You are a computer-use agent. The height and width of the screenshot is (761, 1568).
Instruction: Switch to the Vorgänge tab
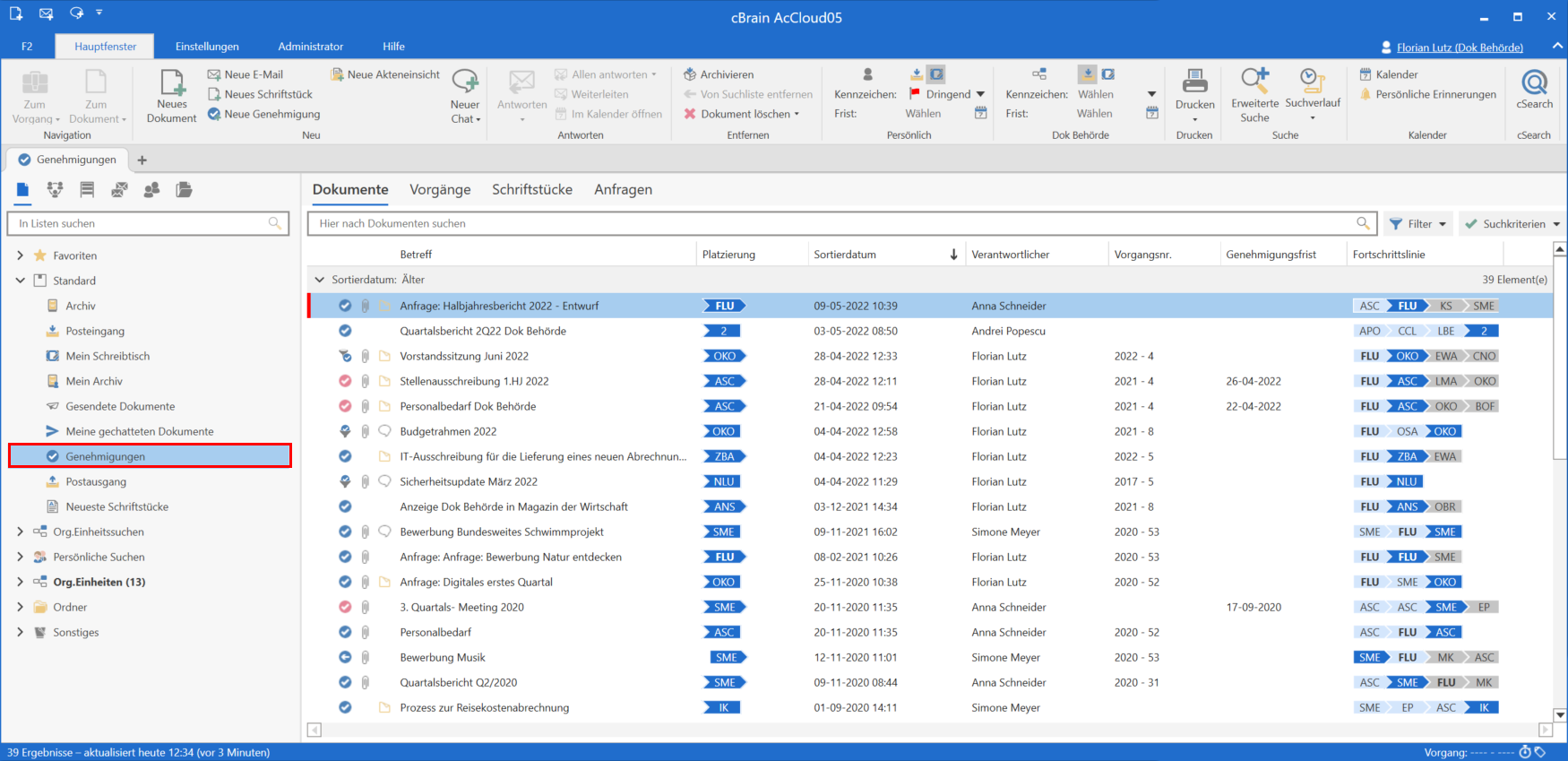coord(440,190)
